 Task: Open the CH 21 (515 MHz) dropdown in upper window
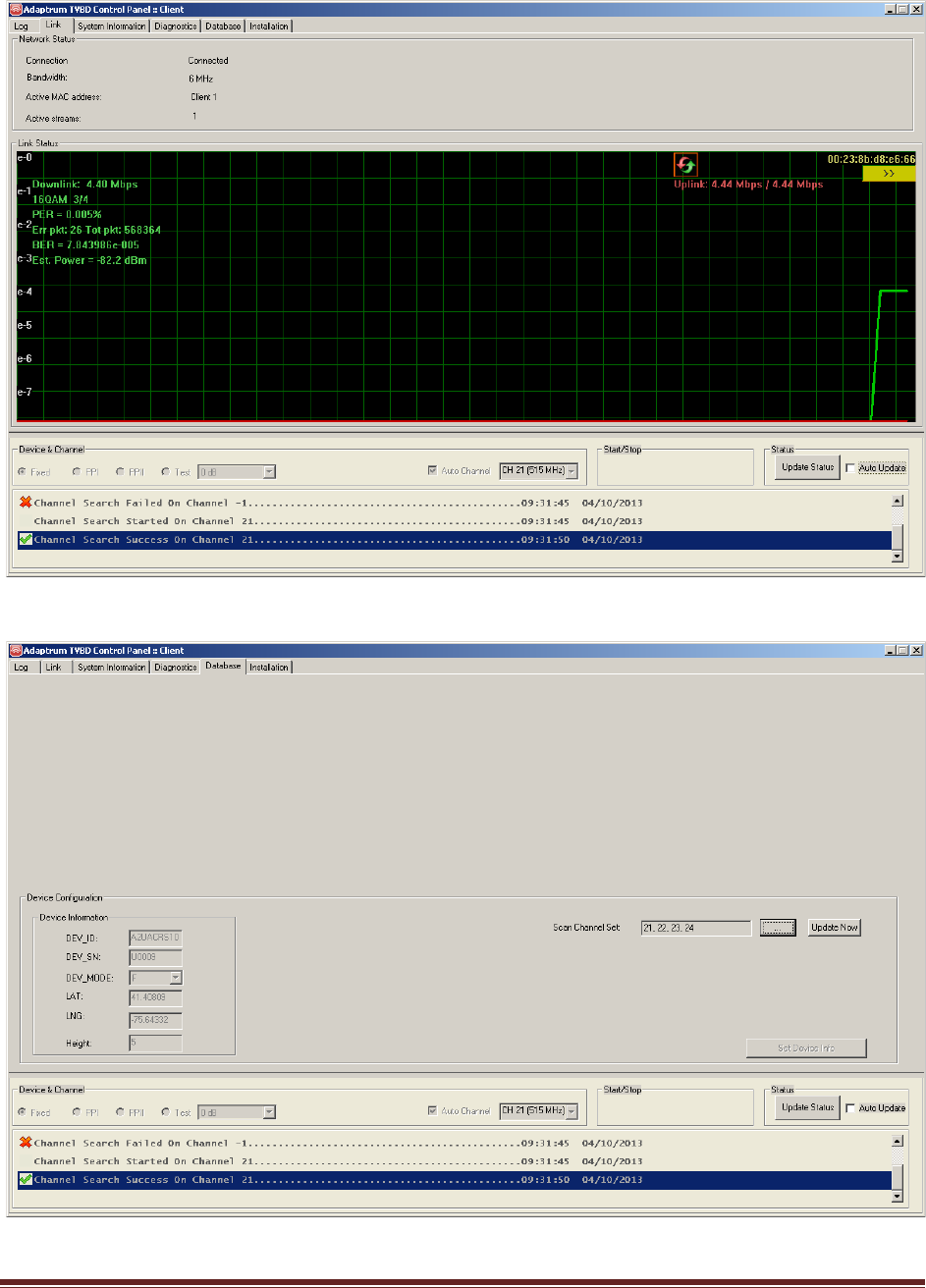(x=538, y=472)
